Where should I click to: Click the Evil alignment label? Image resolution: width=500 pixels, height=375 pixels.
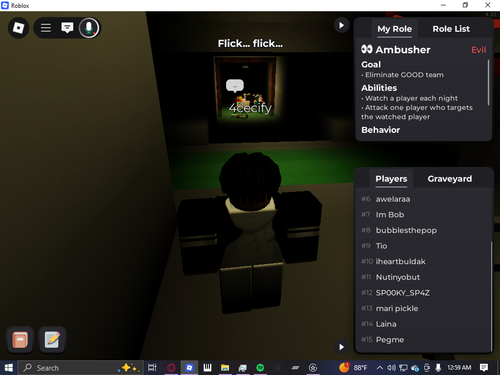pos(479,50)
